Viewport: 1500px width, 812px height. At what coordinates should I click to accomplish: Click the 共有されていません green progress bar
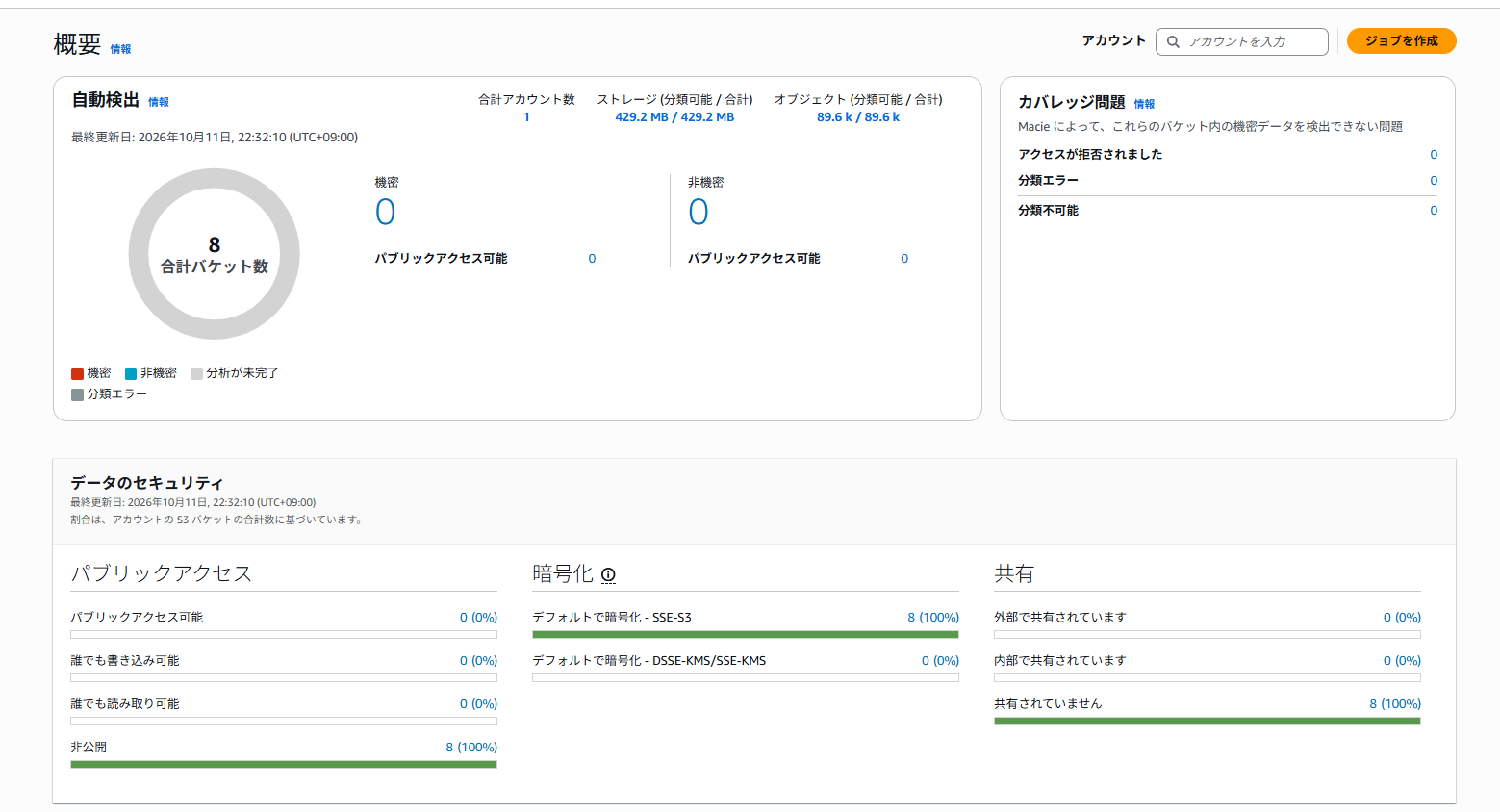pyautogui.click(x=1208, y=722)
